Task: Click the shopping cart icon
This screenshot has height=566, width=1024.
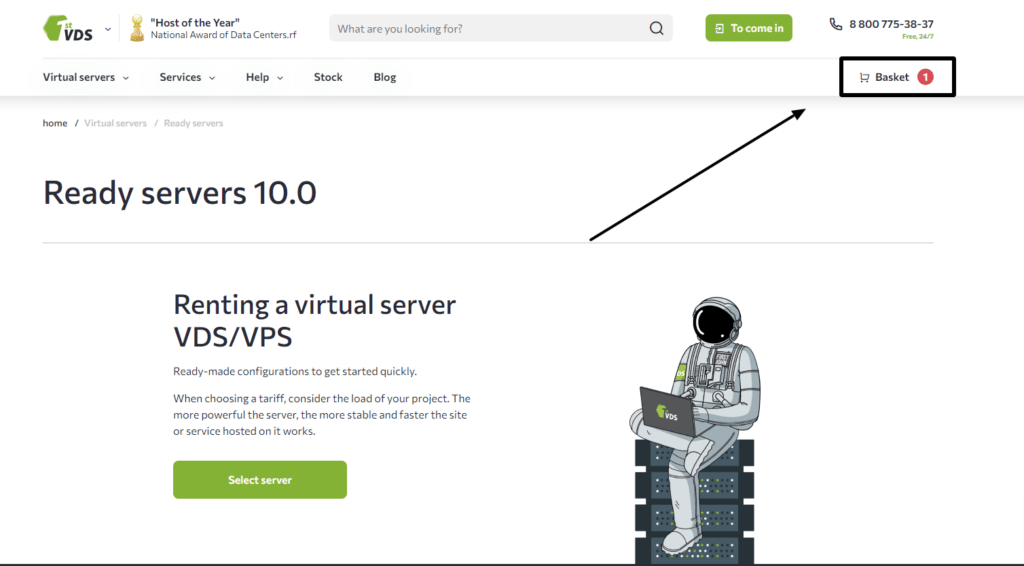Action: 864,78
